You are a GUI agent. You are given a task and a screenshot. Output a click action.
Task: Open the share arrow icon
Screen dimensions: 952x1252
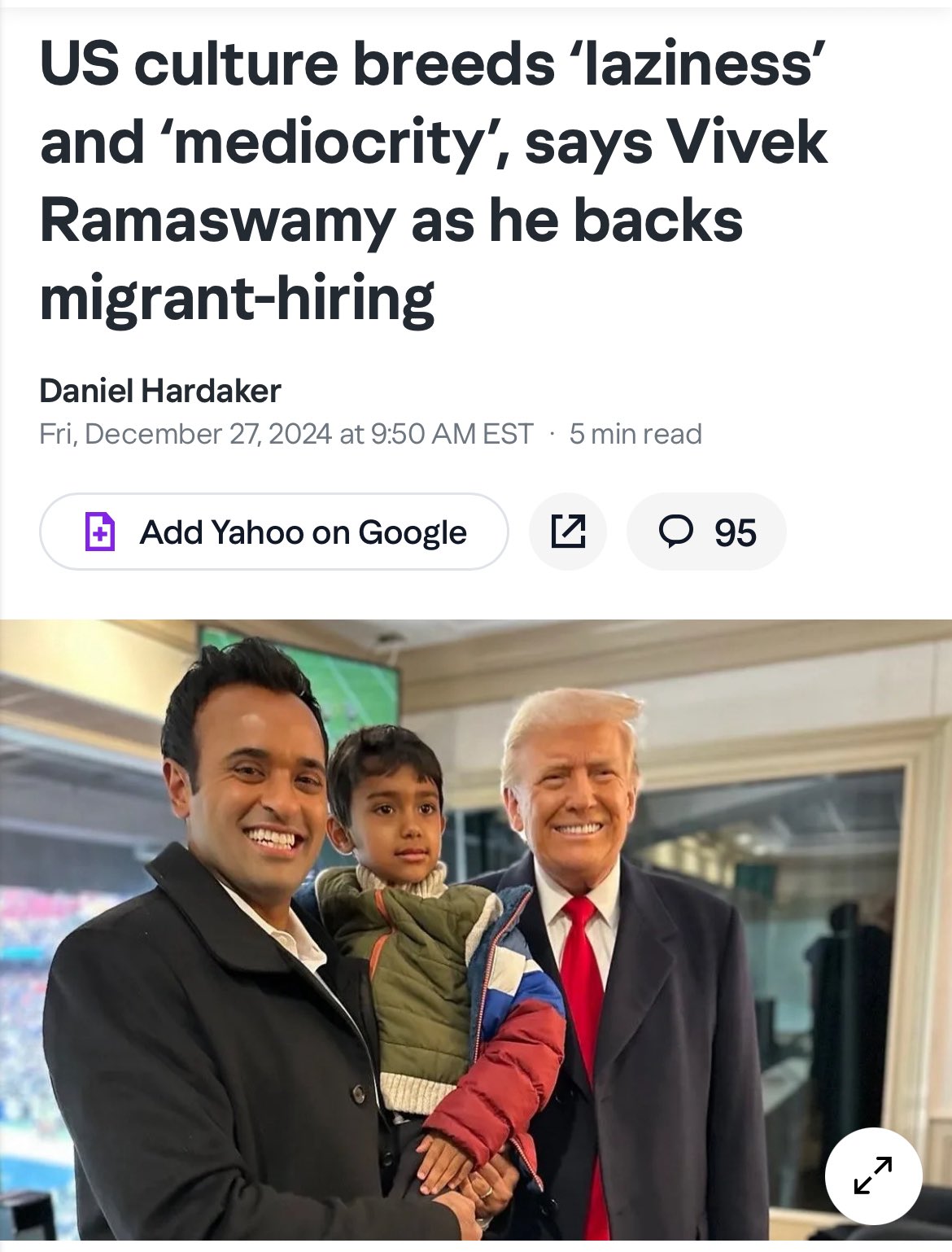click(568, 532)
